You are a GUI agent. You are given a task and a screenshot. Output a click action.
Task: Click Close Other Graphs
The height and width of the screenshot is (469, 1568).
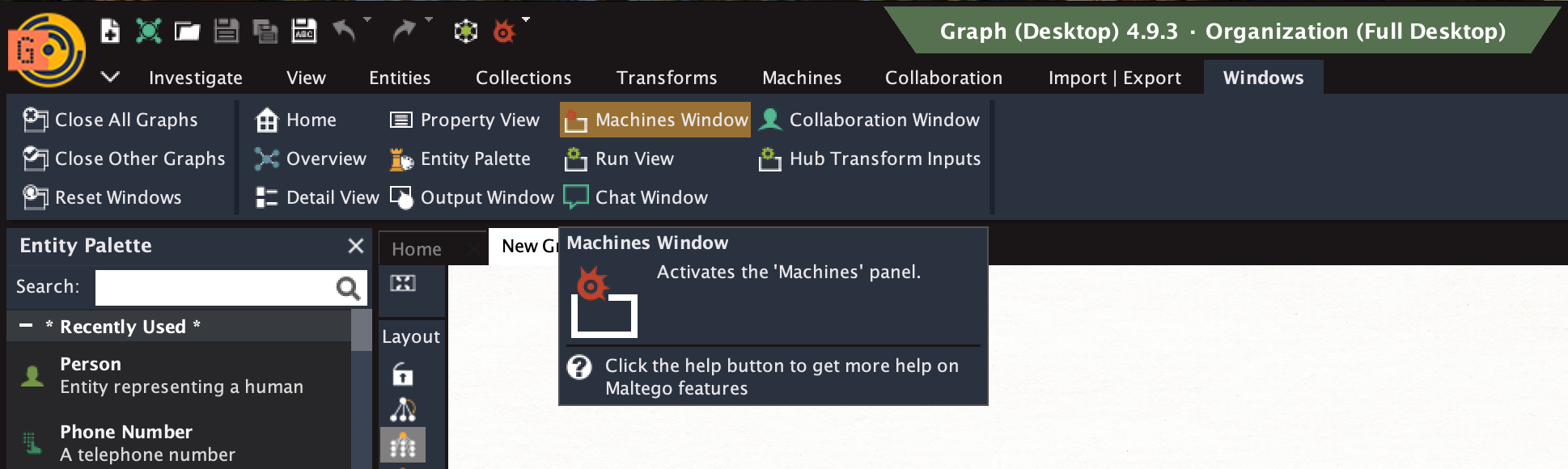[x=124, y=158]
